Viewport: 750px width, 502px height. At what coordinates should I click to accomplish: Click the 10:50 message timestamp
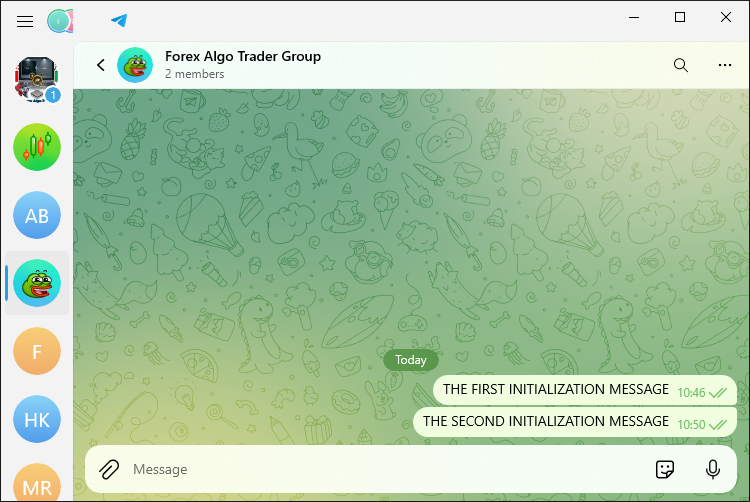pyautogui.click(x=691, y=425)
